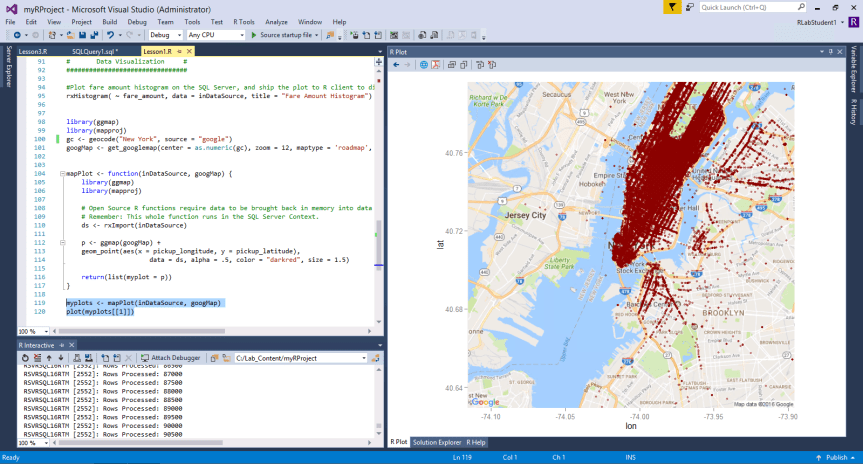Go to previous plot with back arrow
The width and height of the screenshot is (863, 464).
(x=396, y=65)
